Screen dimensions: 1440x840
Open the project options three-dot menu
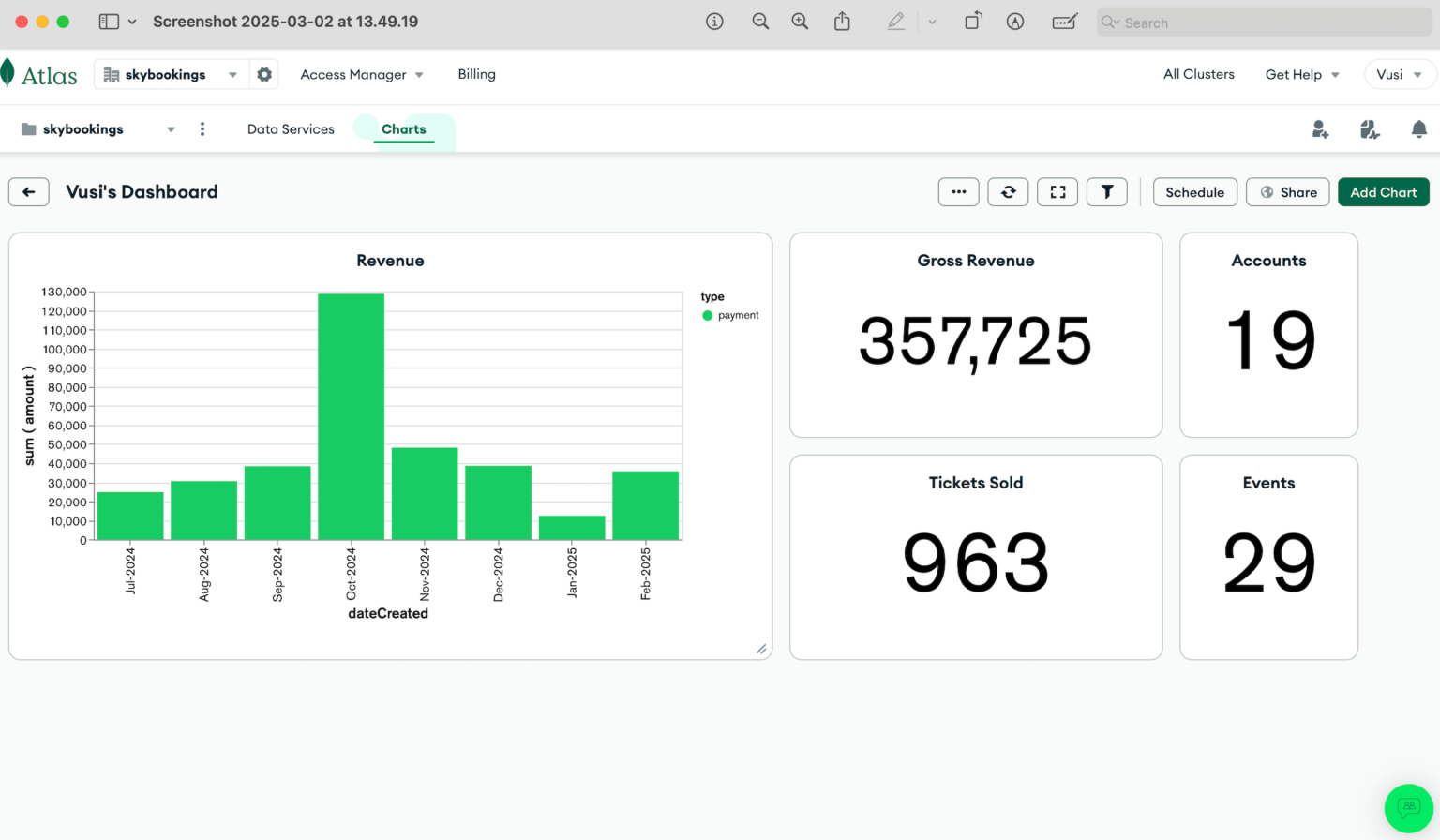click(x=202, y=129)
